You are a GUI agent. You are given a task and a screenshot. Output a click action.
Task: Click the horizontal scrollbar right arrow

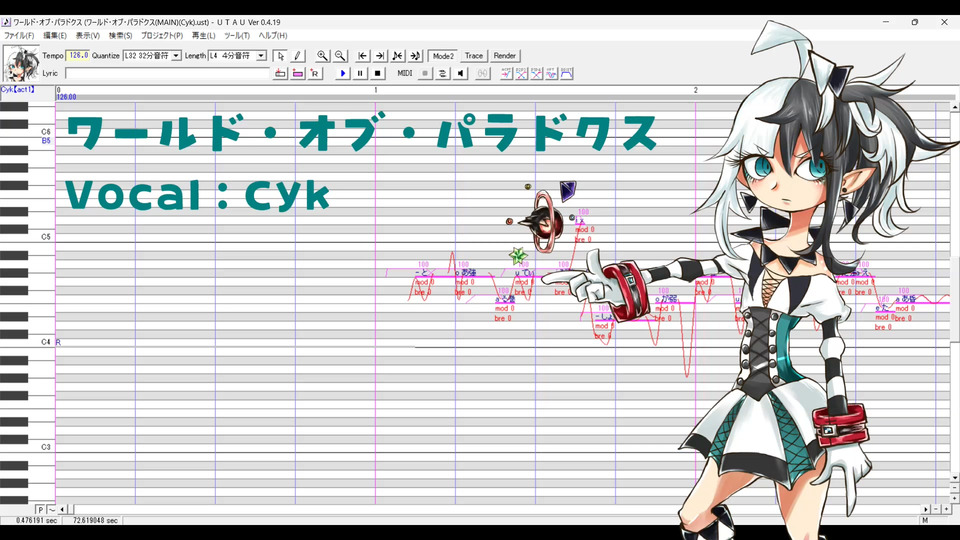[x=925, y=509]
